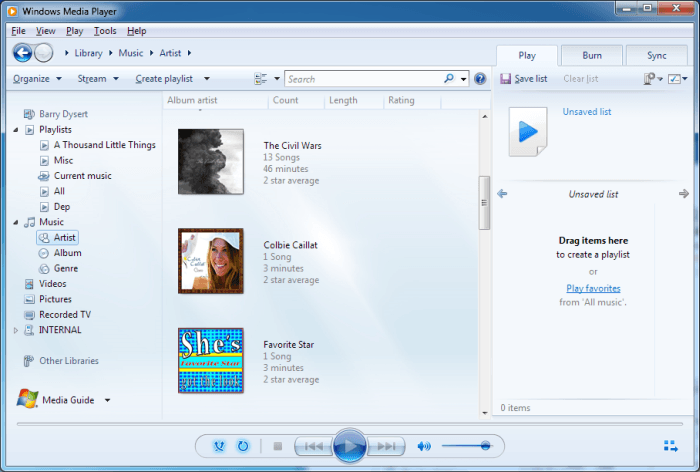Toggle repeat mode
The image size is (700, 472).
click(243, 446)
